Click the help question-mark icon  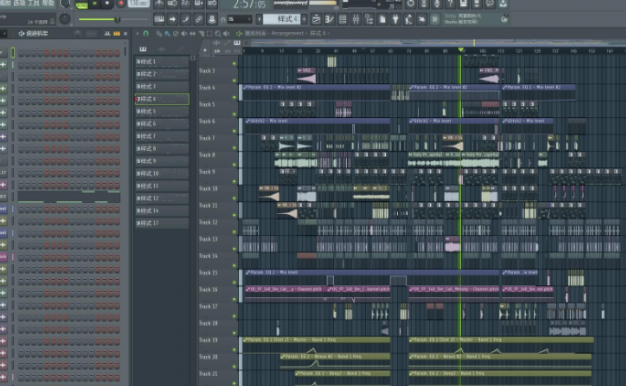[450, 4]
